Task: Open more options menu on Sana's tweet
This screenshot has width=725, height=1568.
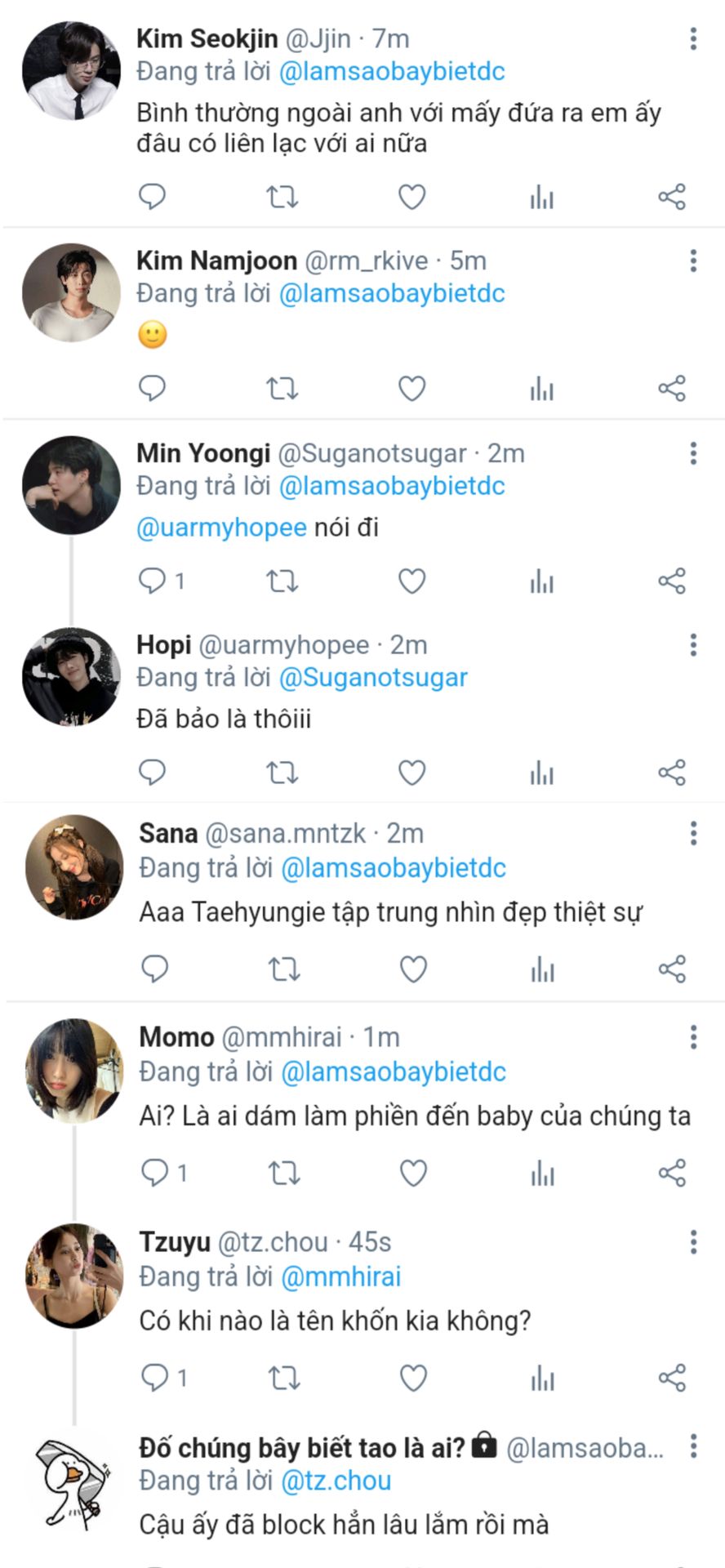Action: pos(693,833)
